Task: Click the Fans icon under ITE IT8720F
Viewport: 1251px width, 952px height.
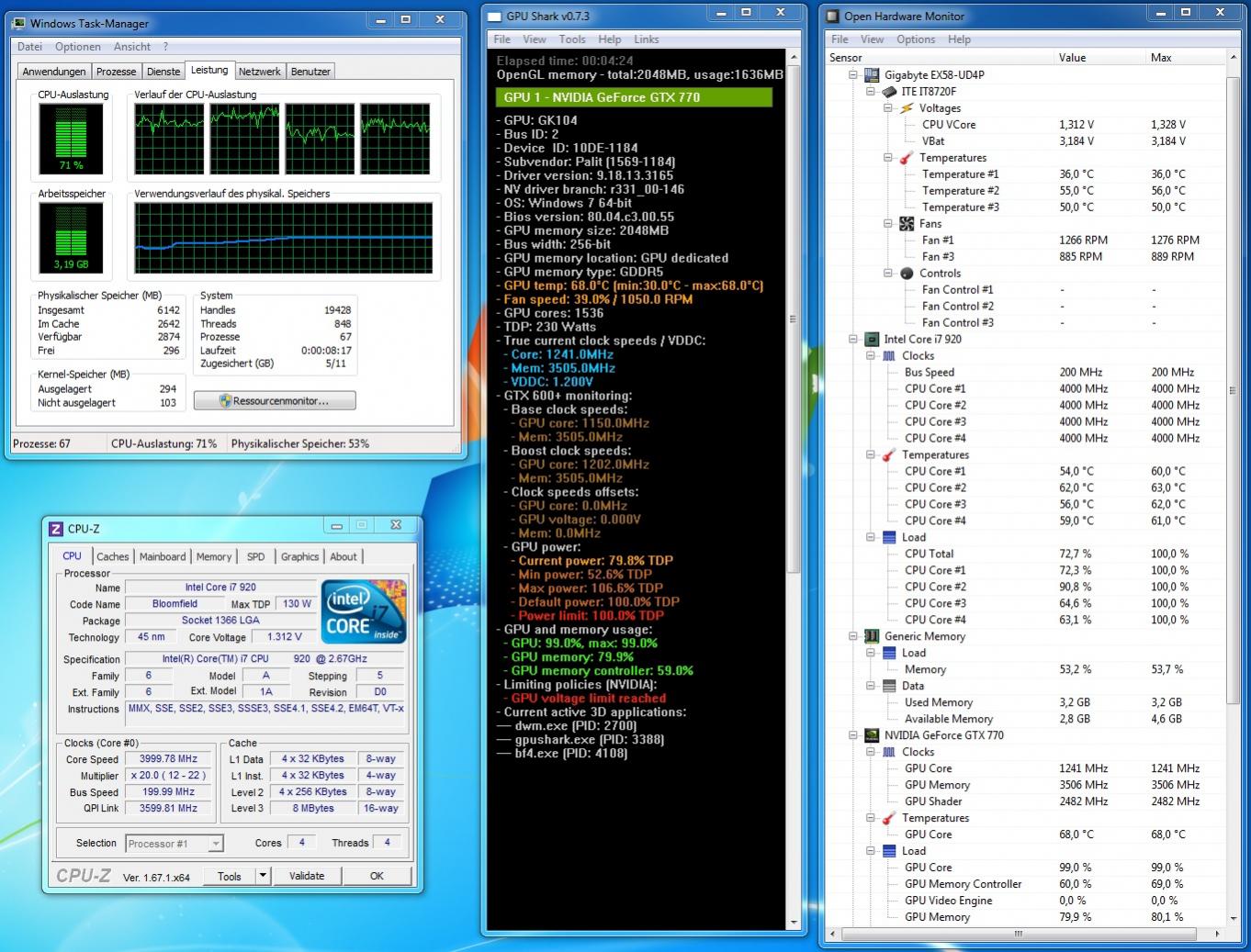Action: click(x=907, y=224)
